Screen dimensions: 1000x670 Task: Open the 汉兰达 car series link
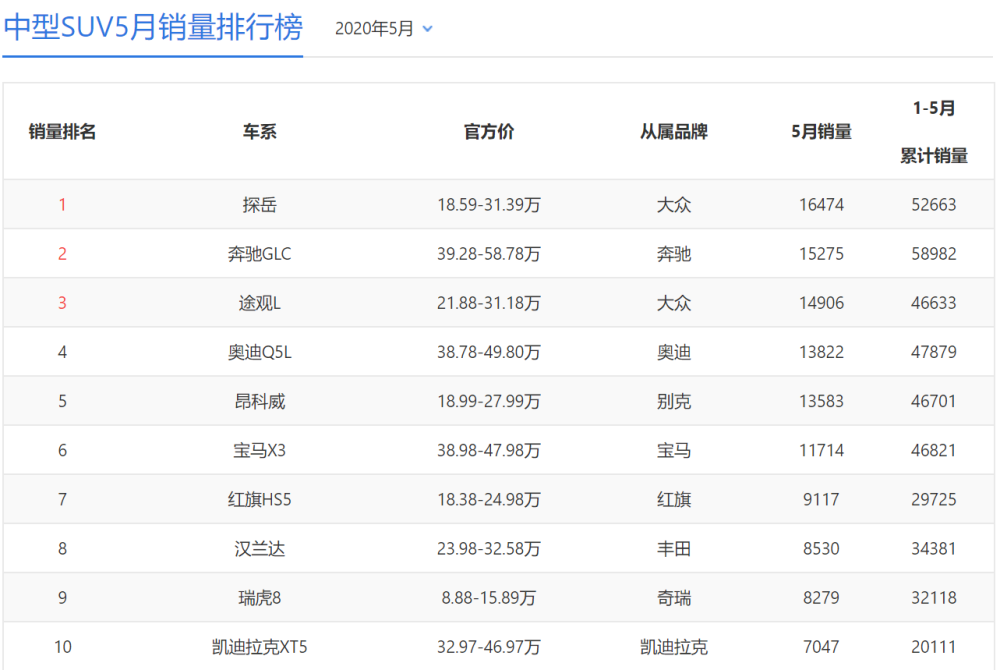coord(260,548)
